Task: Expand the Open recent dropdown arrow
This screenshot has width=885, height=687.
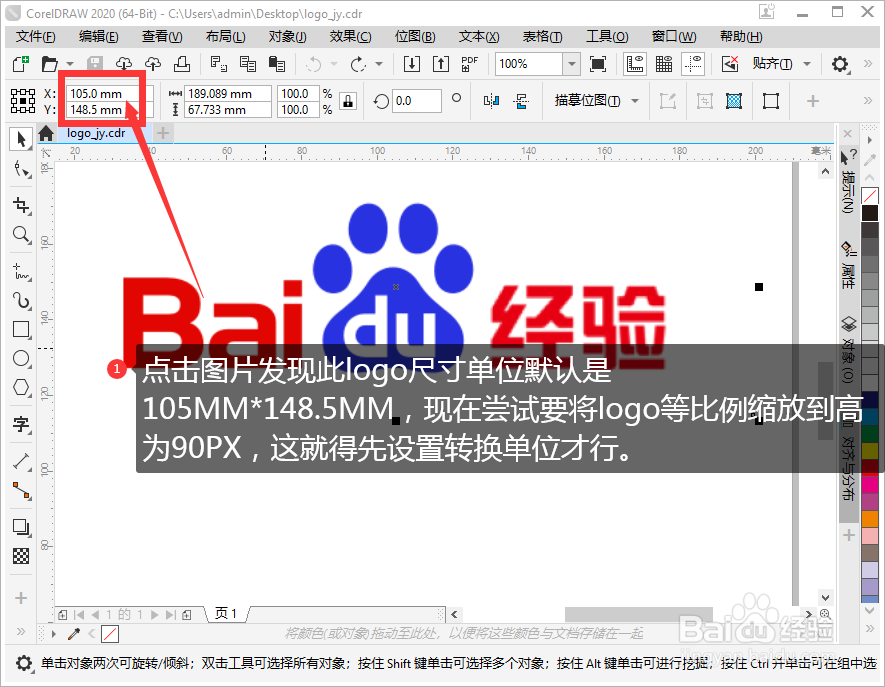Action: [x=70, y=64]
